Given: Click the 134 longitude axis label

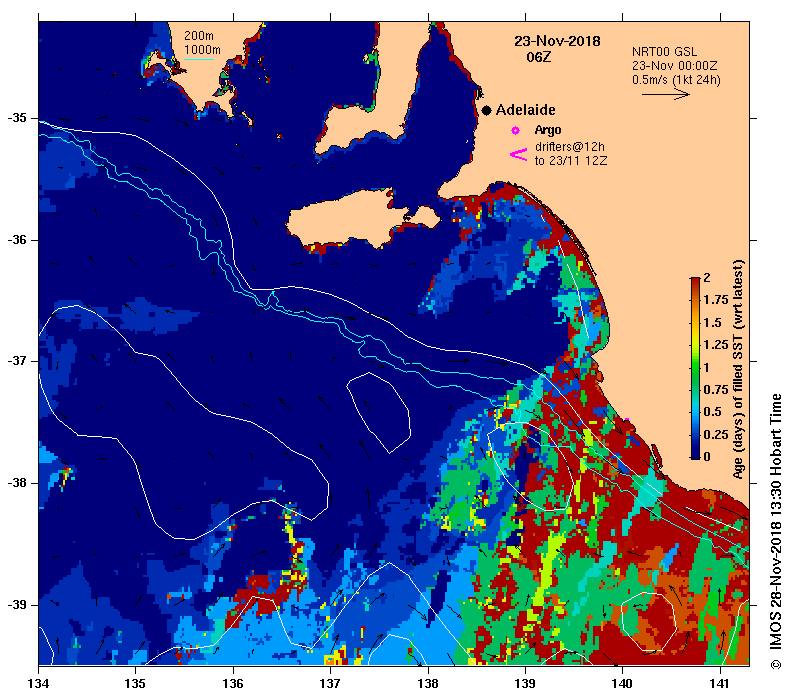Looking at the screenshot, I should click(x=38, y=684).
